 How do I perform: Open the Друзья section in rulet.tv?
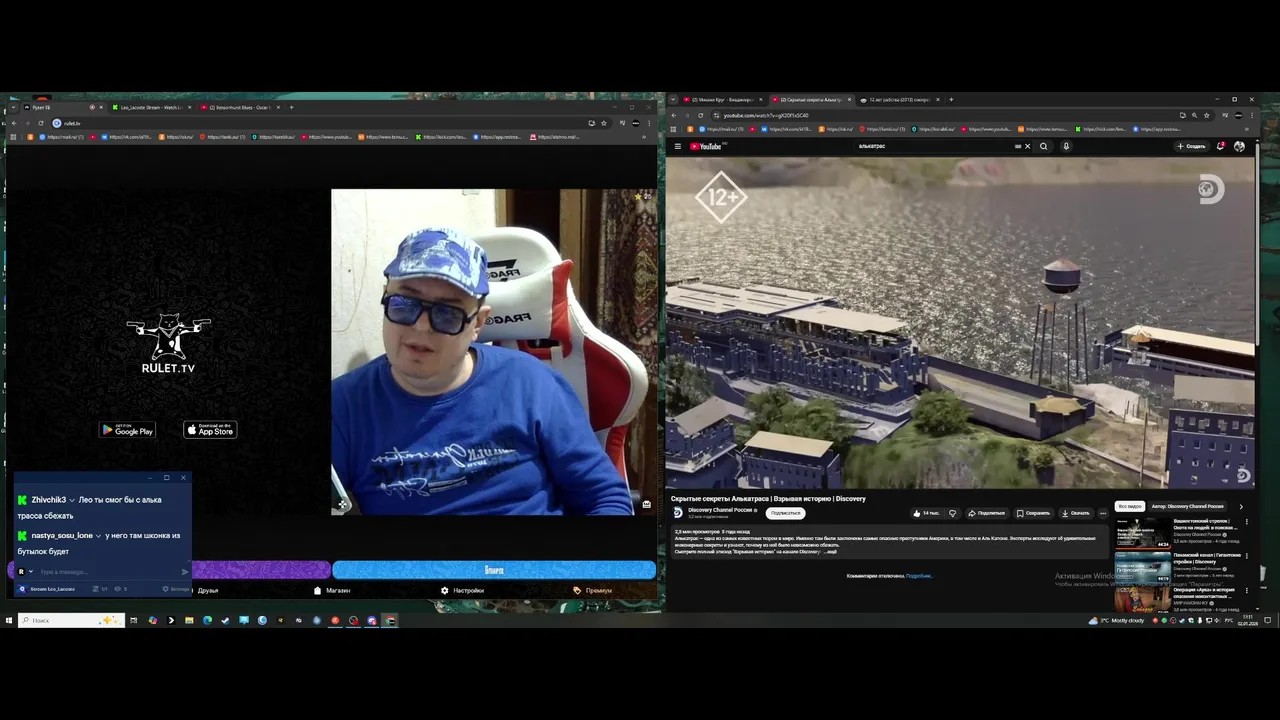pyautogui.click(x=207, y=591)
